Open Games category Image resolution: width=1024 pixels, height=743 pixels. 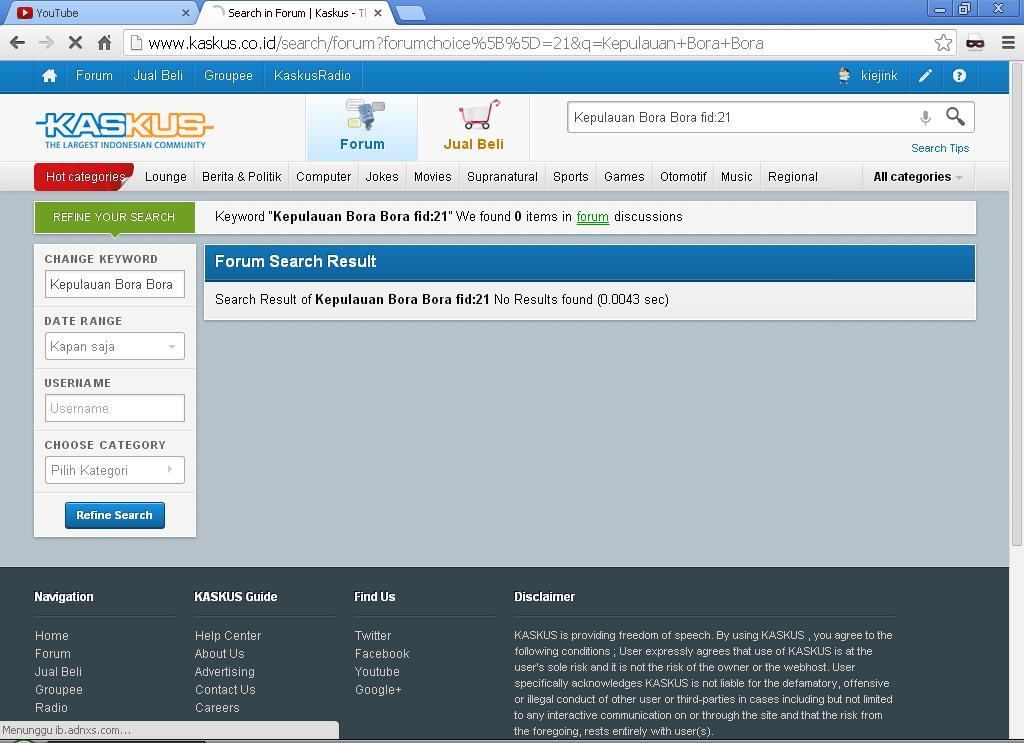pos(624,177)
